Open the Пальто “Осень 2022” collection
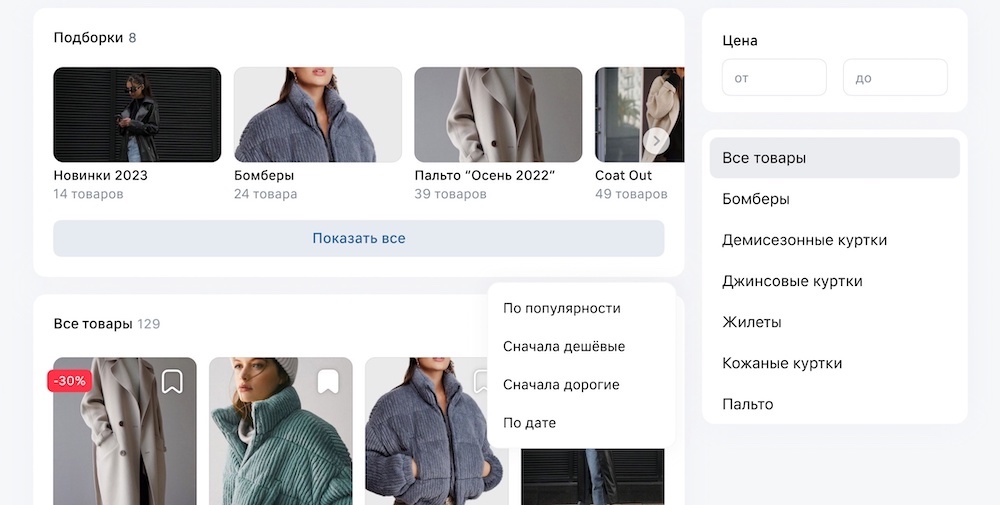The height and width of the screenshot is (505, 1000). [498, 115]
